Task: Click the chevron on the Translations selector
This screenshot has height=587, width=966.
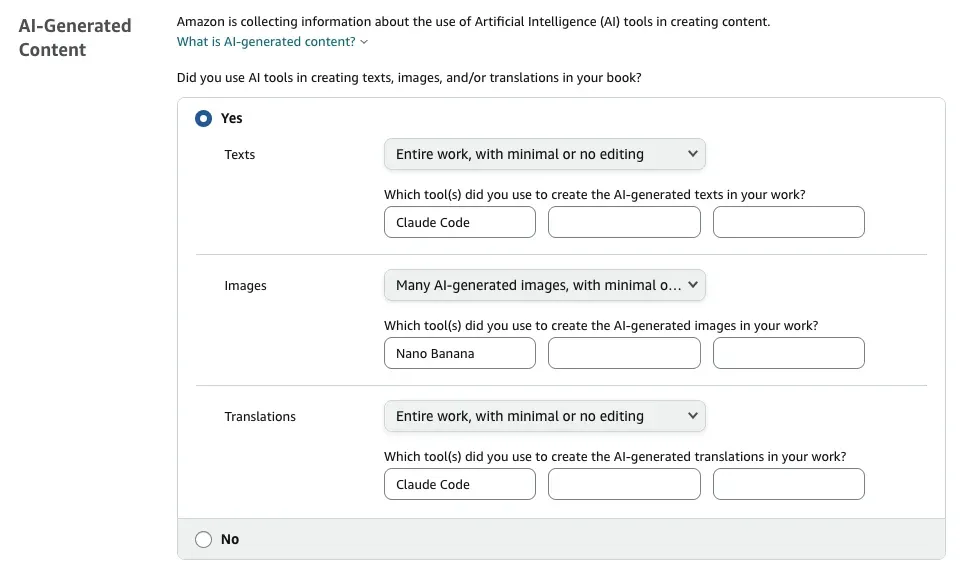Action: pyautogui.click(x=692, y=416)
